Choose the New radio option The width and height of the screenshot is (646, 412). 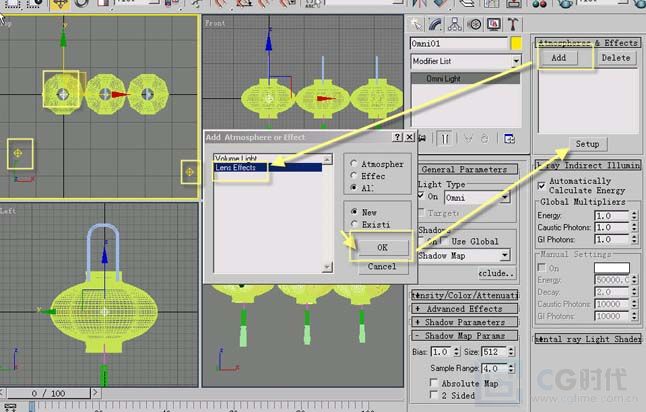[354, 212]
